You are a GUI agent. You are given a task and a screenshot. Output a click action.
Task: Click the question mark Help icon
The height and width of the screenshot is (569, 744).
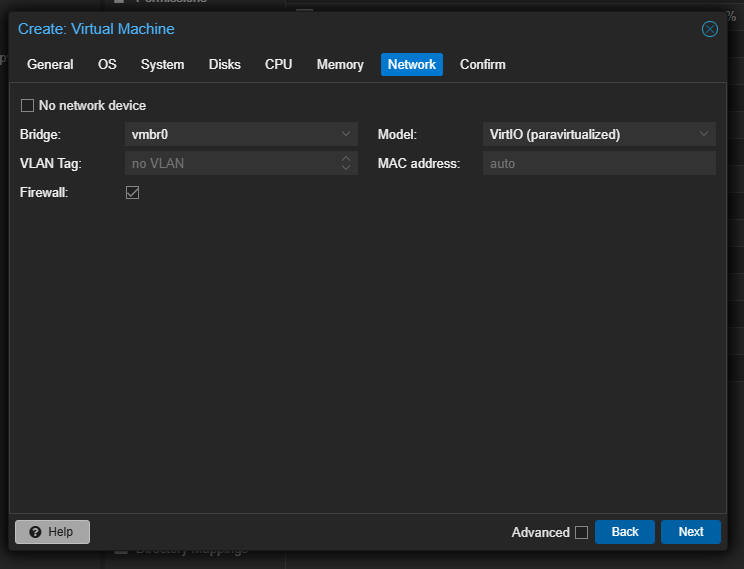pos(35,532)
